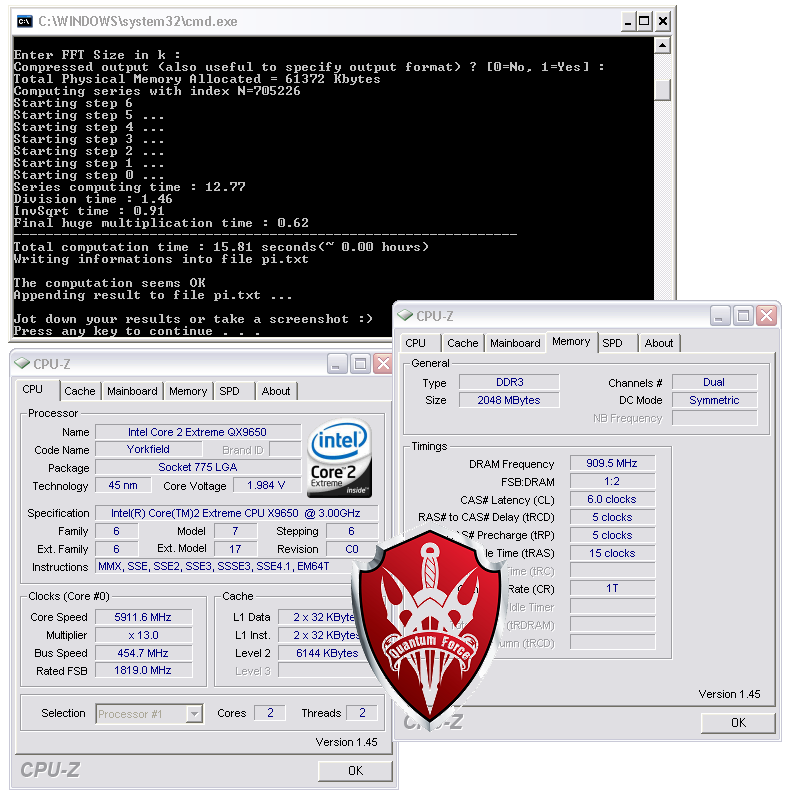This screenshot has width=793, height=796.
Task: Click the tRAS value 15 clocks
Action: click(x=612, y=553)
